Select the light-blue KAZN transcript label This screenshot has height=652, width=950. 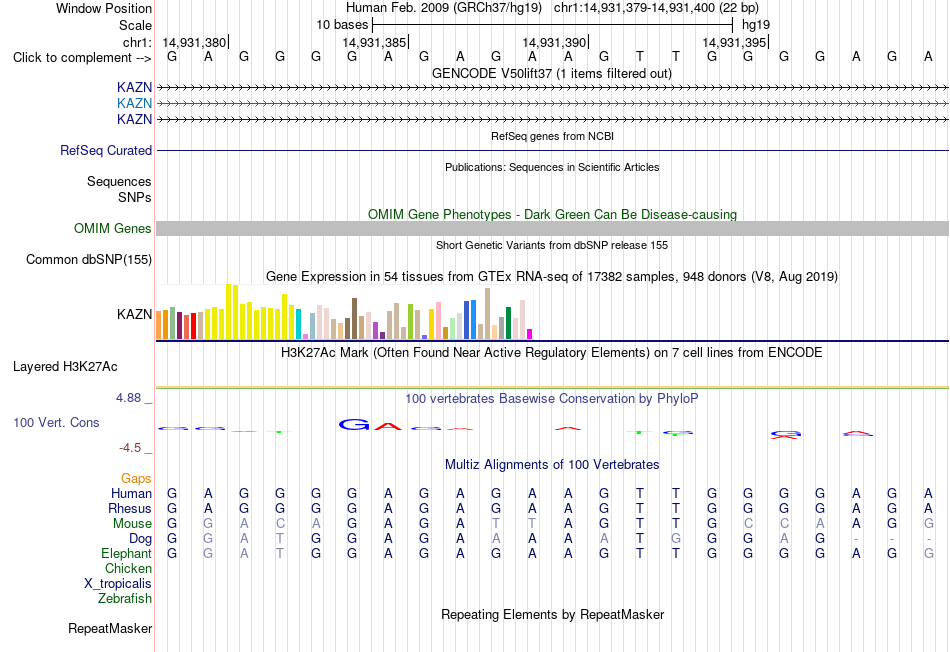point(134,104)
